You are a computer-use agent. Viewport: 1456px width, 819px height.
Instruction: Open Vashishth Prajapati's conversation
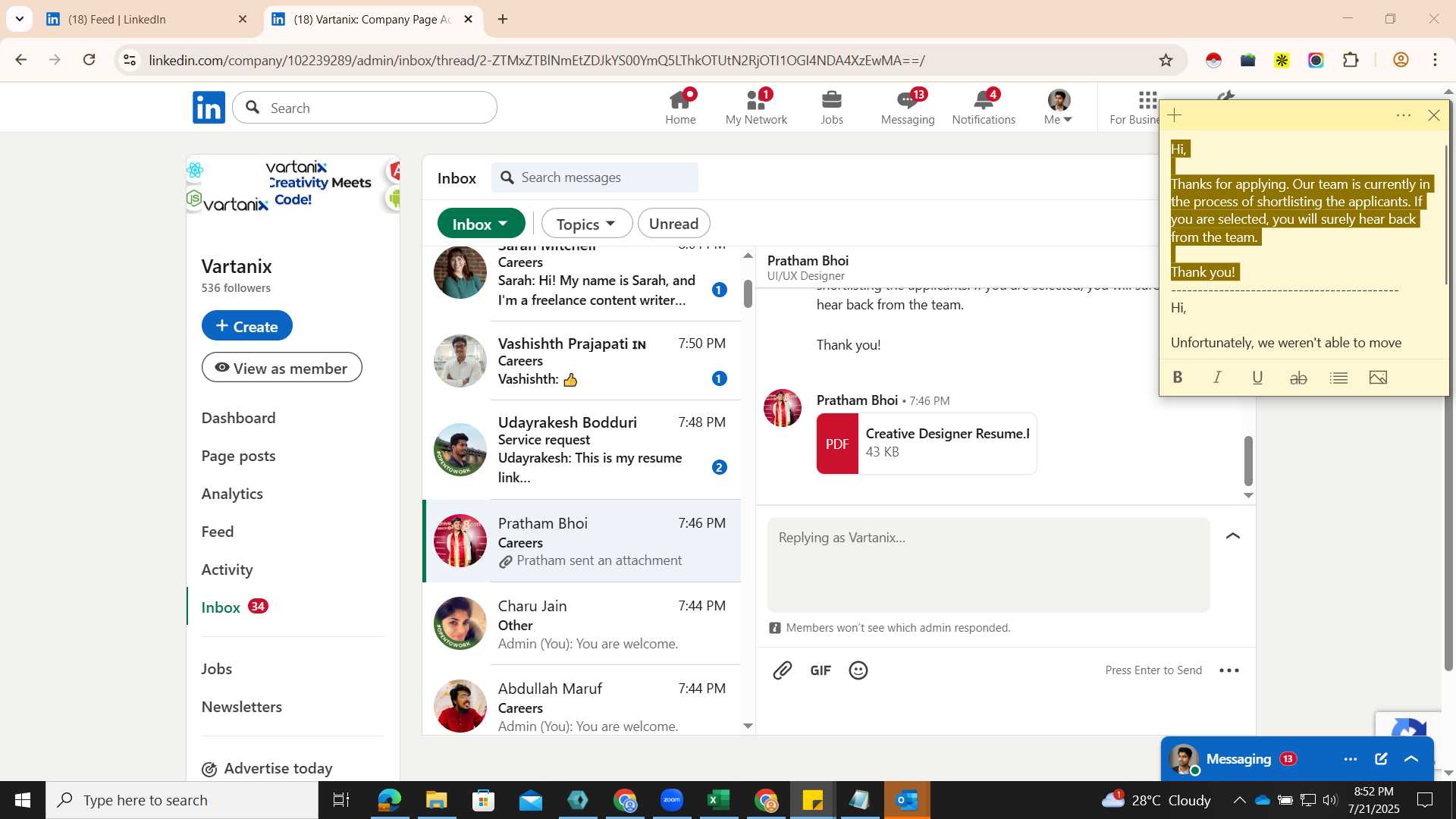pos(582,361)
